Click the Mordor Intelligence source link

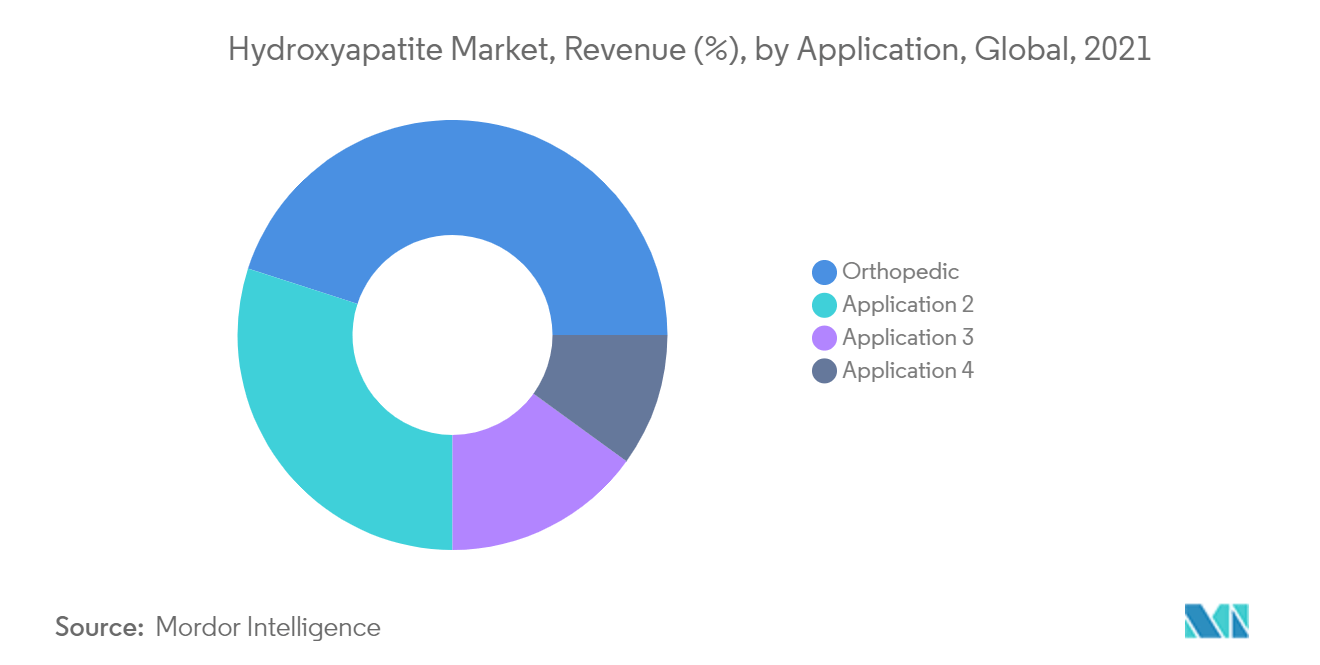[x=268, y=627]
